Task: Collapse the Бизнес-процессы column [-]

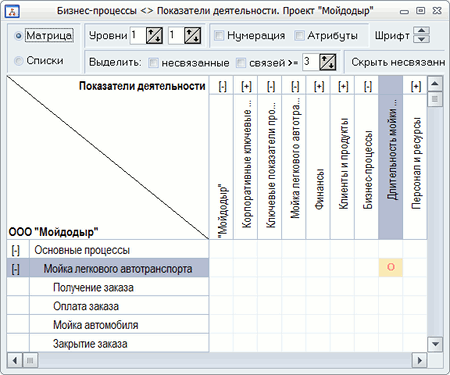Action: point(367,87)
